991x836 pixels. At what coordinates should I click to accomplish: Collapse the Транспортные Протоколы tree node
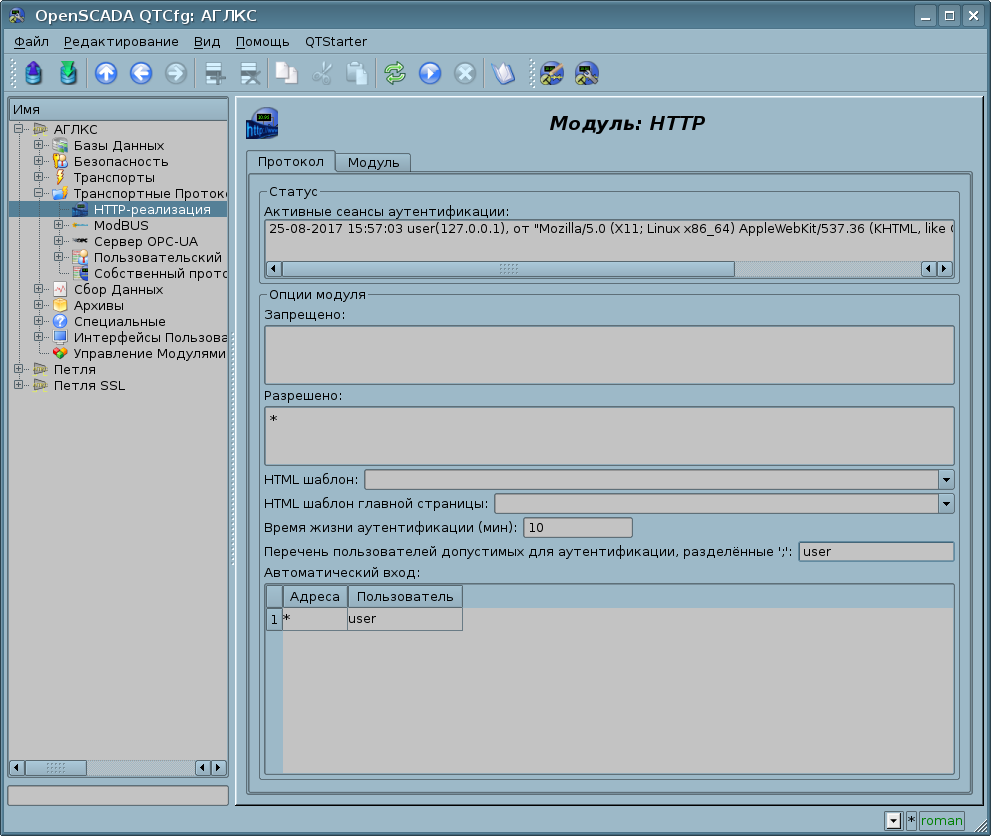click(39, 194)
